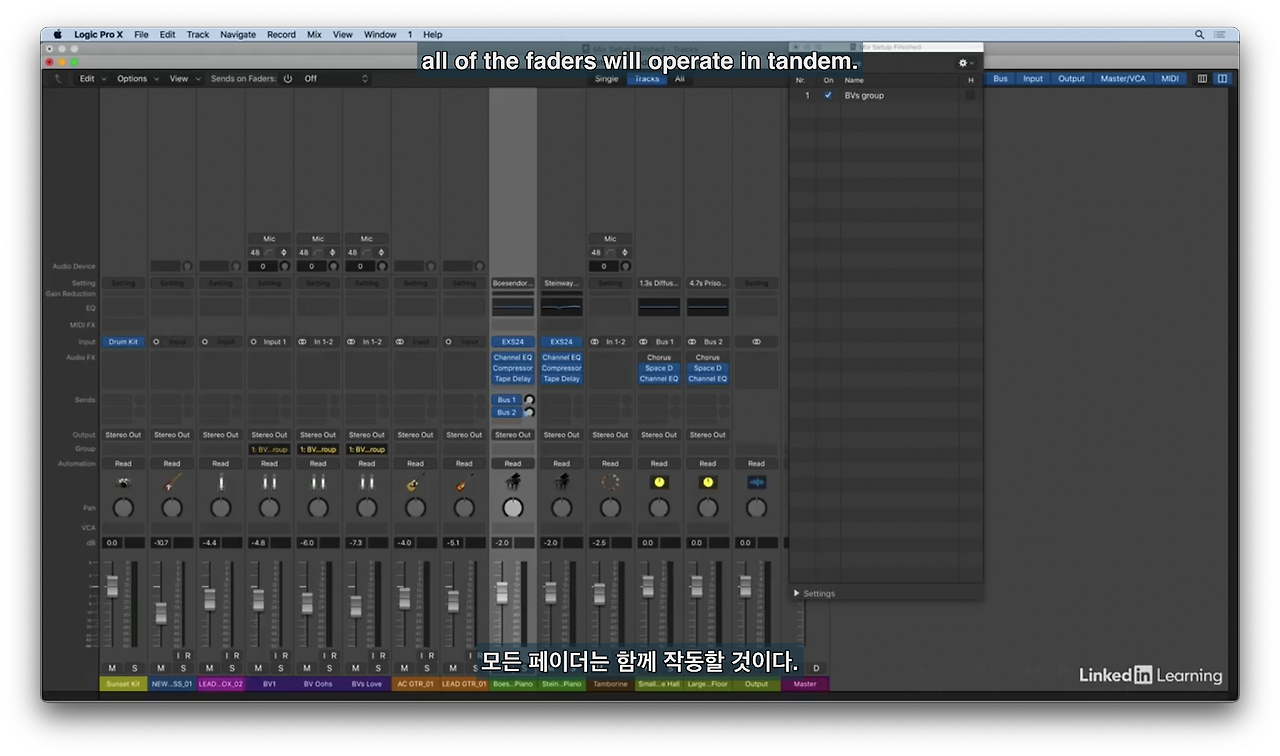Click the Stein...Piano grand piano icon
1280x756 pixels.
coord(562,483)
